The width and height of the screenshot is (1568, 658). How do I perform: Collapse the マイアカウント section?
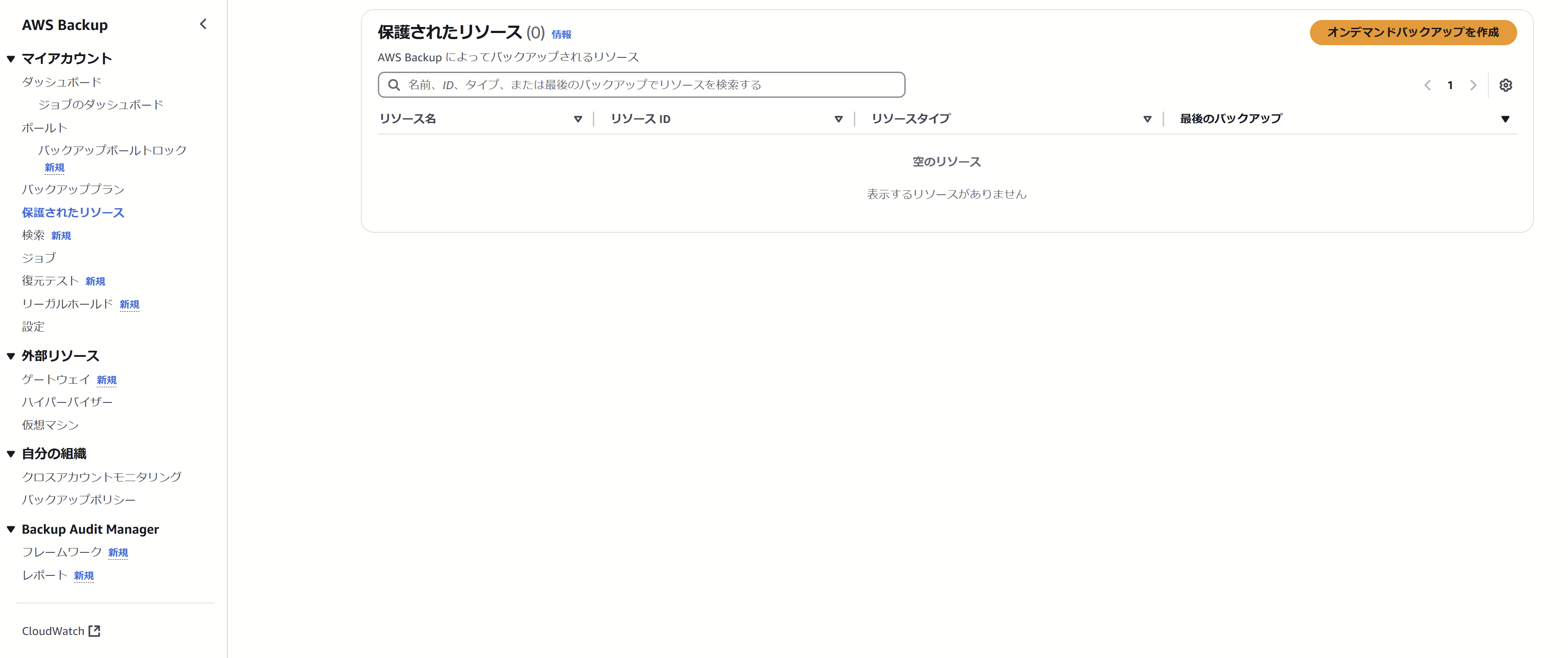11,59
